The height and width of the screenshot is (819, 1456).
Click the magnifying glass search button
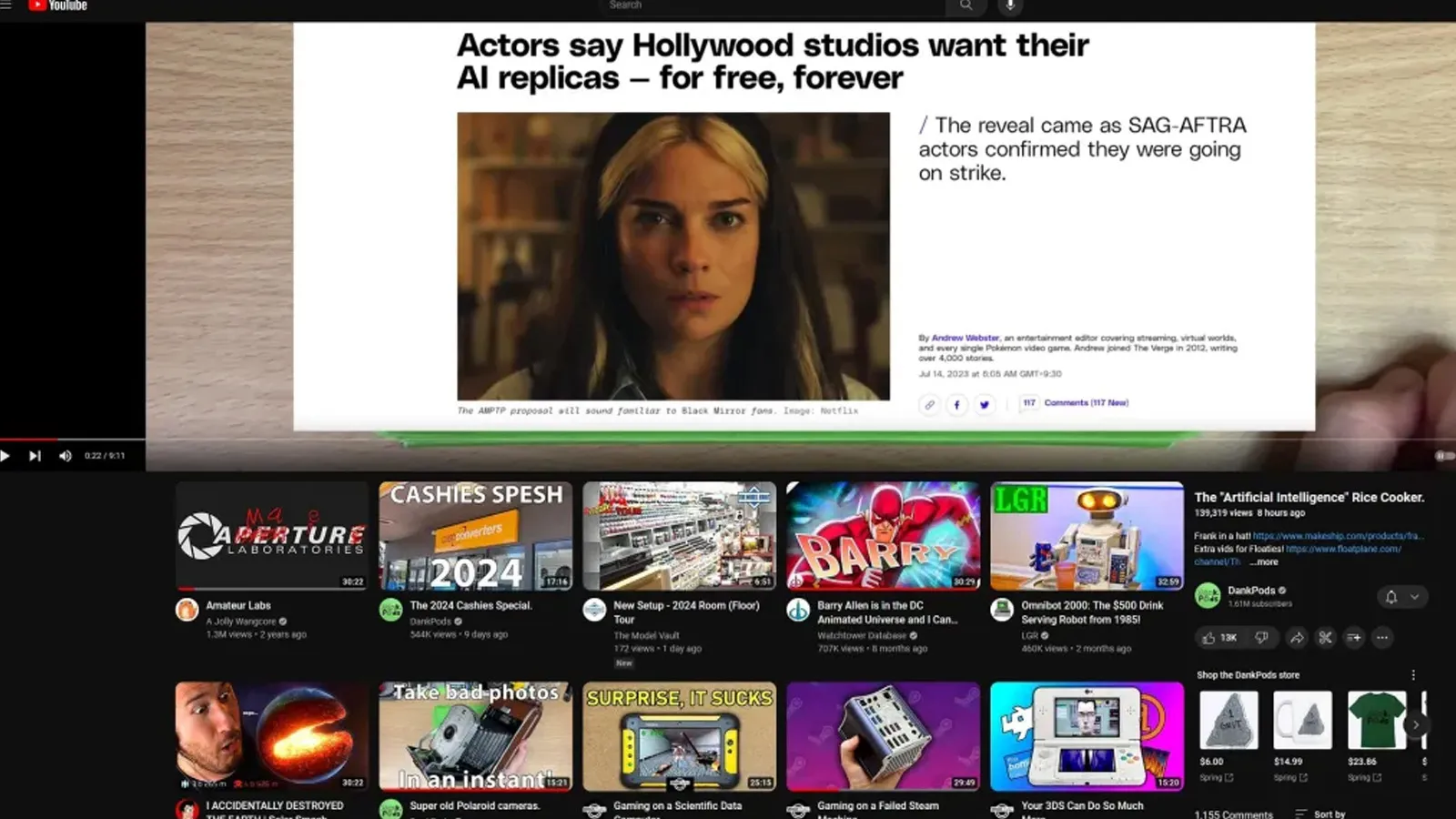click(966, 6)
